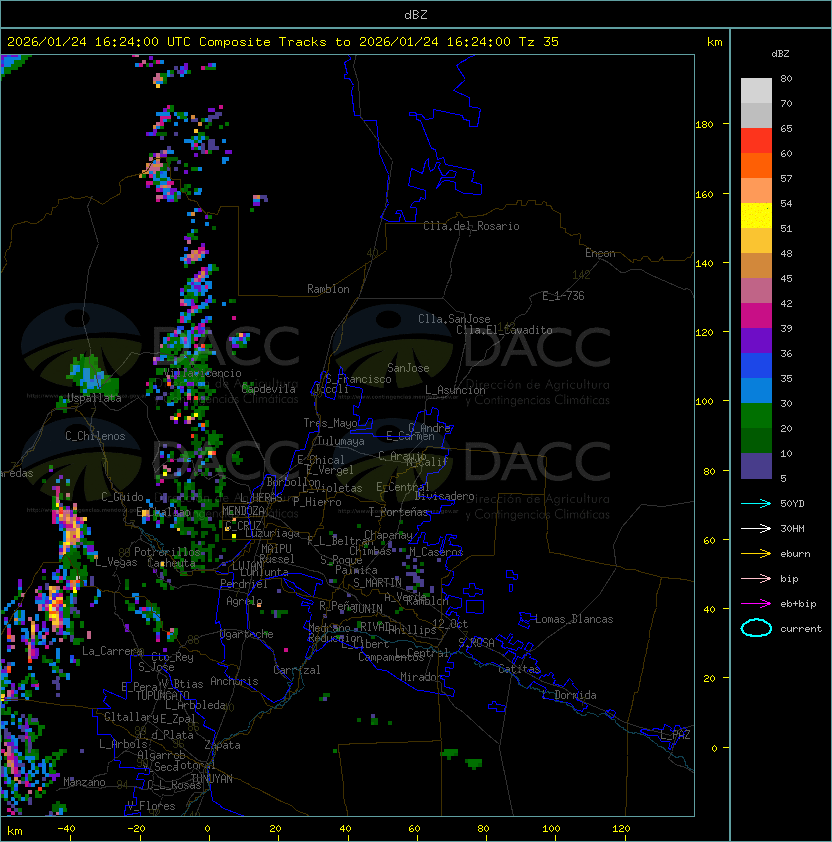Click the 'Tulumaya' location label
This screenshot has height=842, width=832.
click(x=341, y=441)
